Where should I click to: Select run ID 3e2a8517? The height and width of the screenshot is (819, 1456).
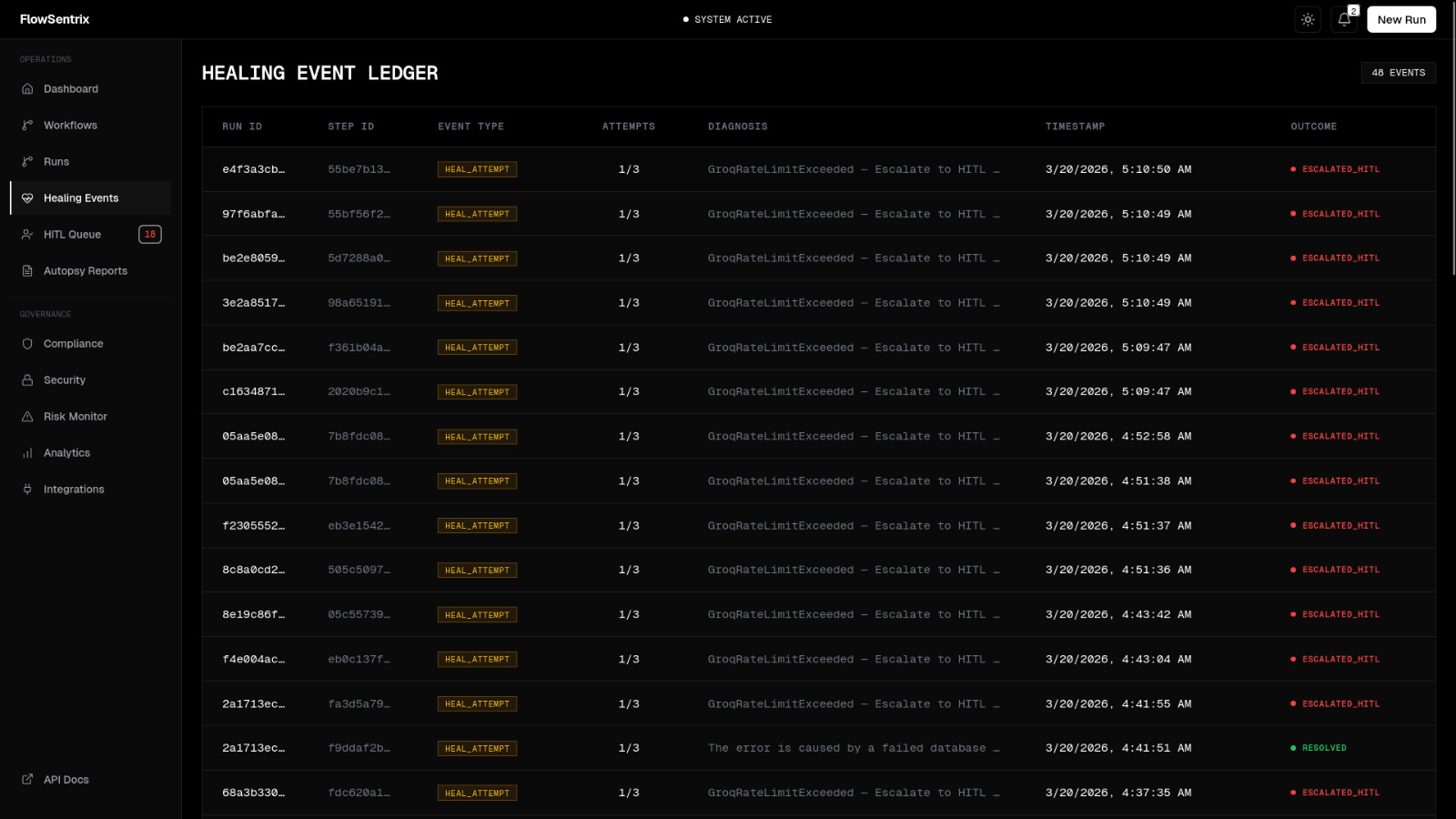click(254, 303)
